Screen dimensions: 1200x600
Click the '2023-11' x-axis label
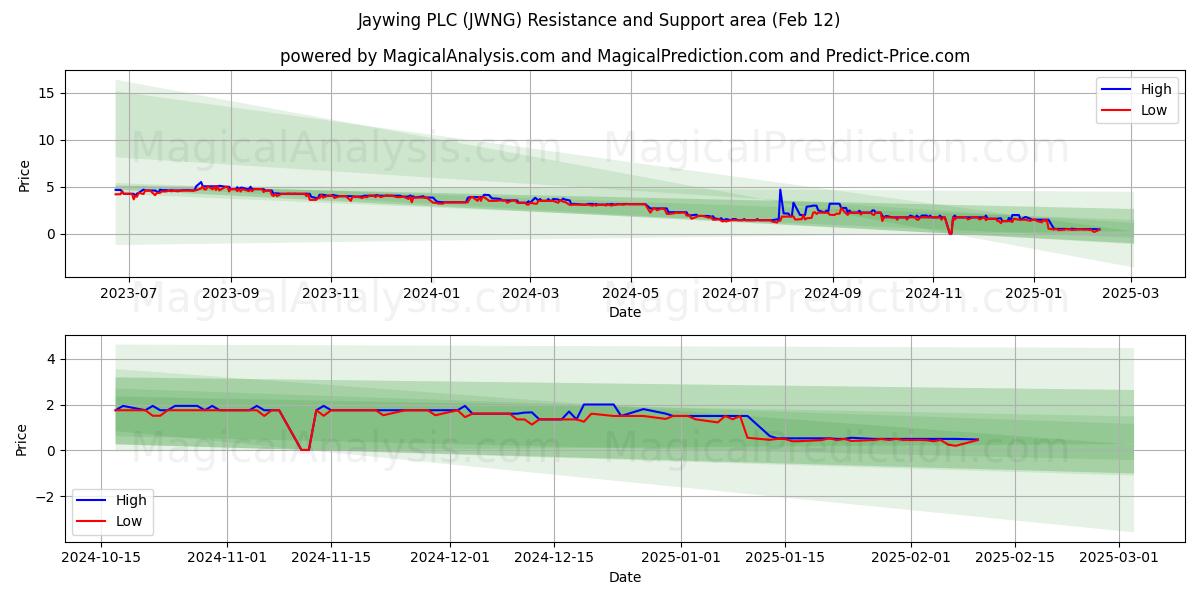point(331,294)
